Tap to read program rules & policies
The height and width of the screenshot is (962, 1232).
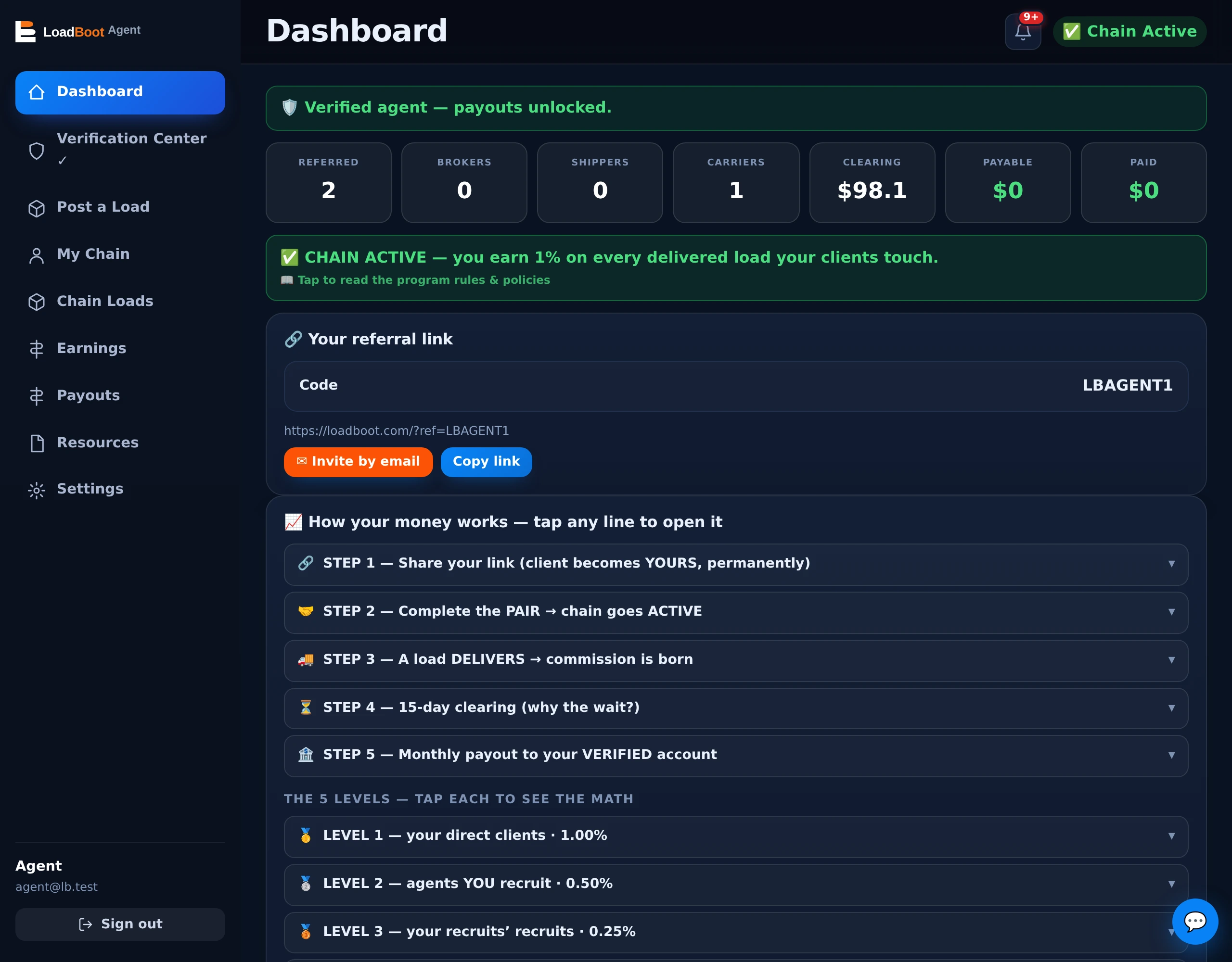point(416,280)
